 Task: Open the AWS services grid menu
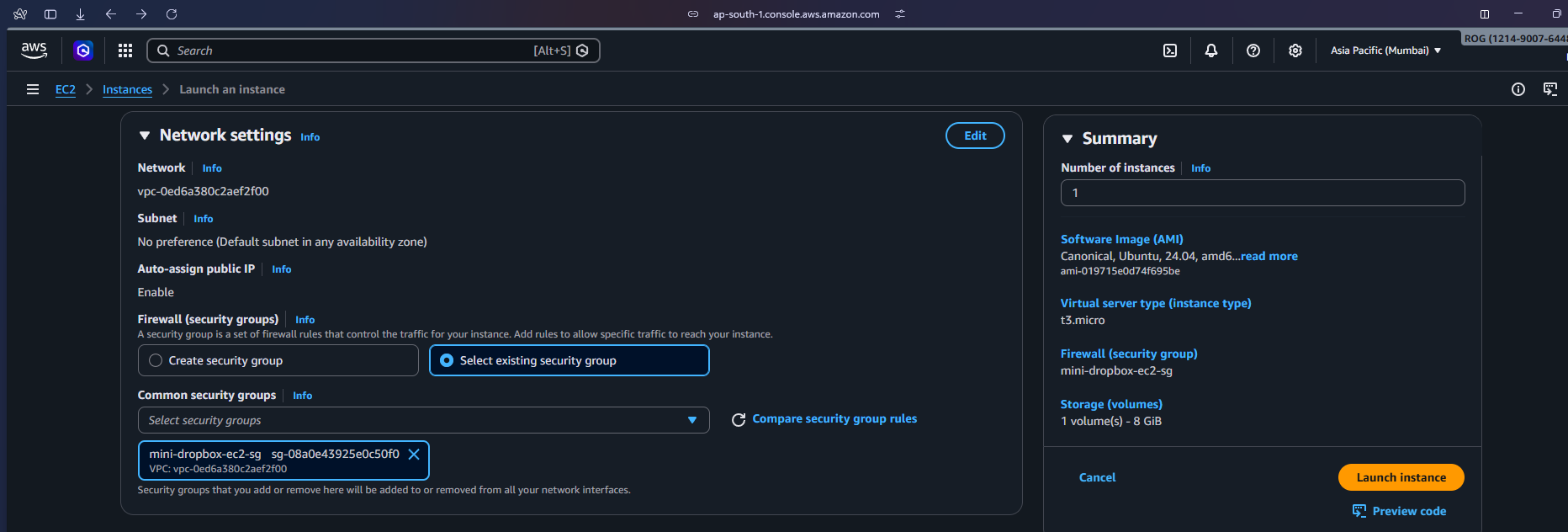coord(125,51)
